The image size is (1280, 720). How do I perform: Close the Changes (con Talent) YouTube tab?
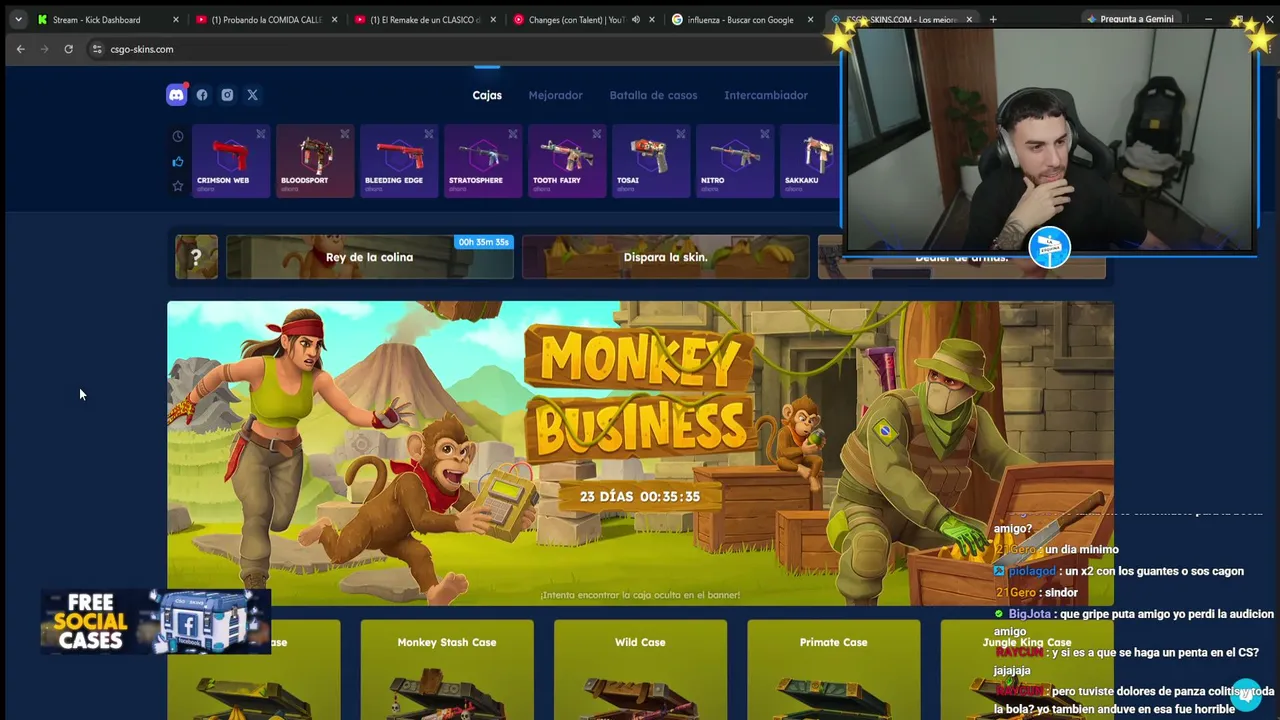click(652, 19)
